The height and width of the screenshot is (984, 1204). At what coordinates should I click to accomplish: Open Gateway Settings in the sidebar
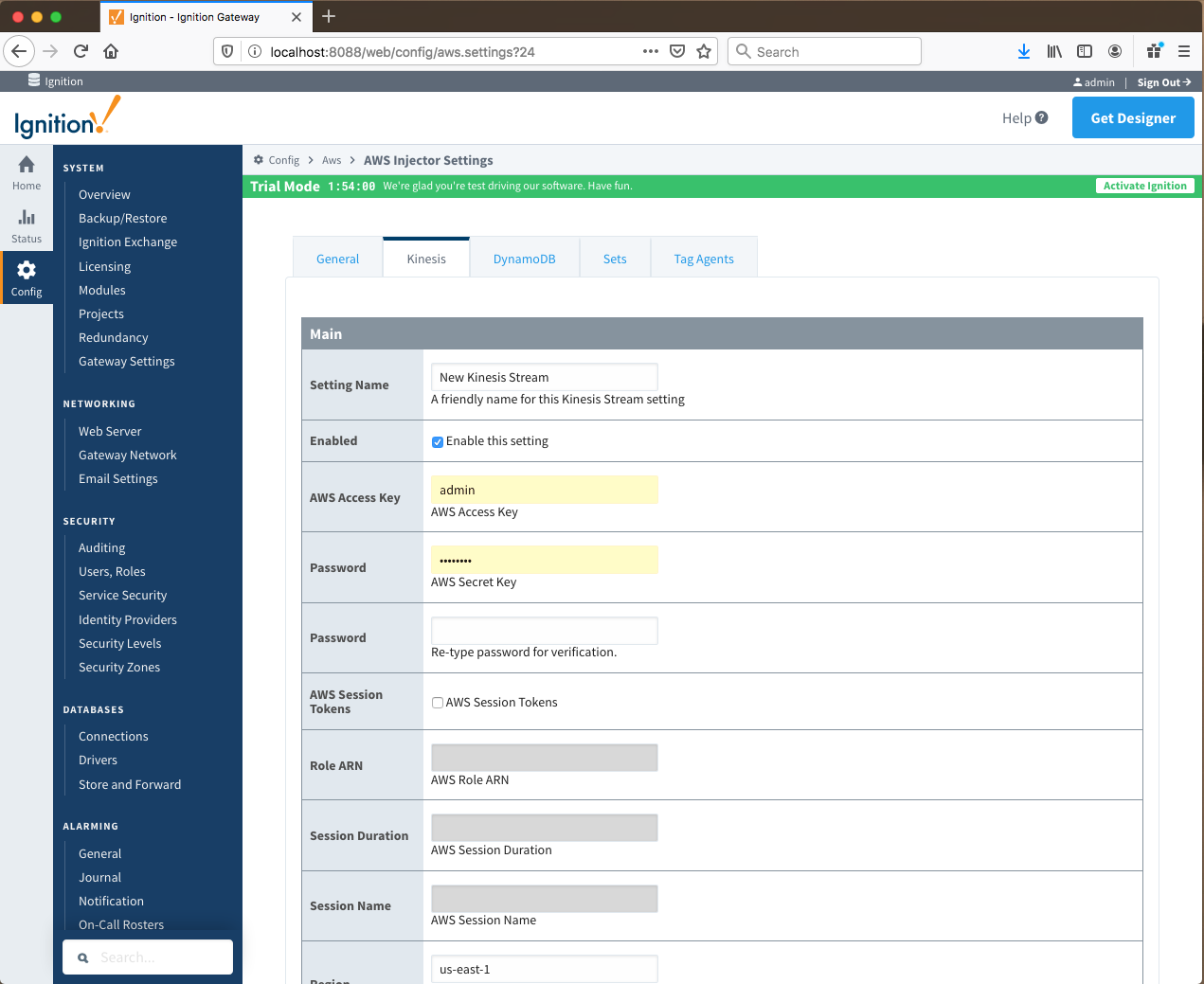[x=127, y=362]
